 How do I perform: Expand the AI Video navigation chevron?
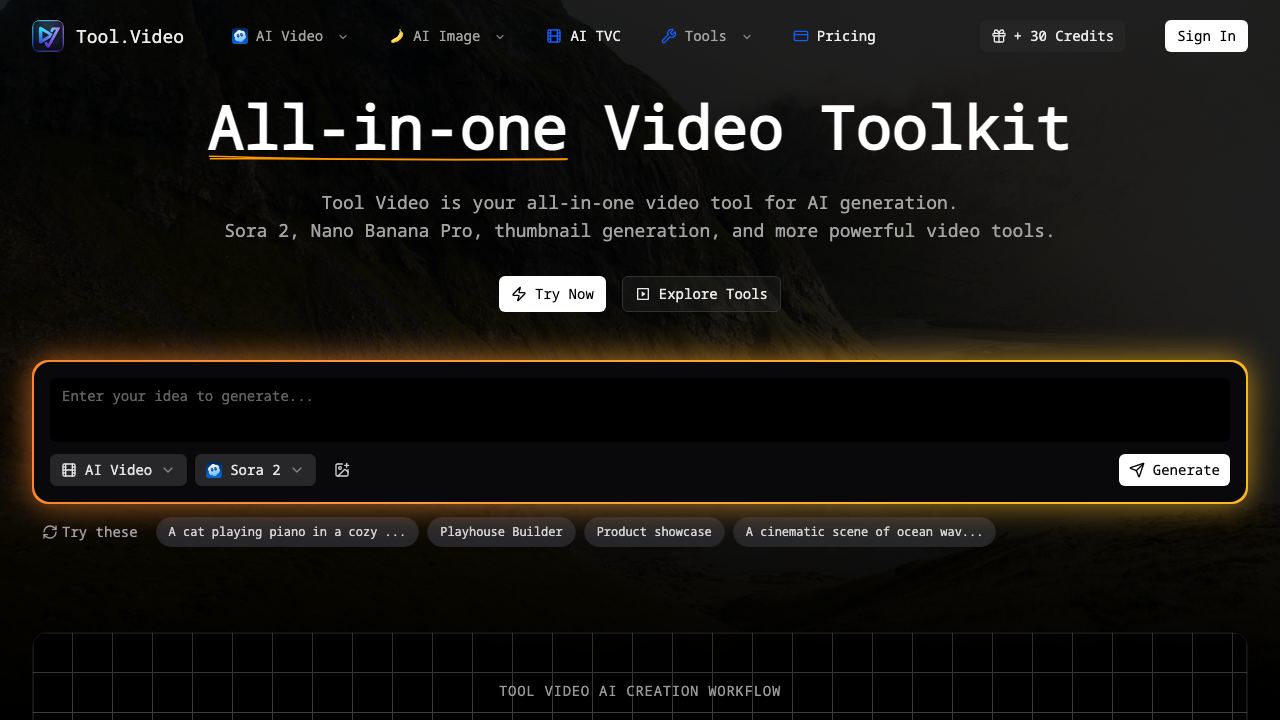[343, 37]
